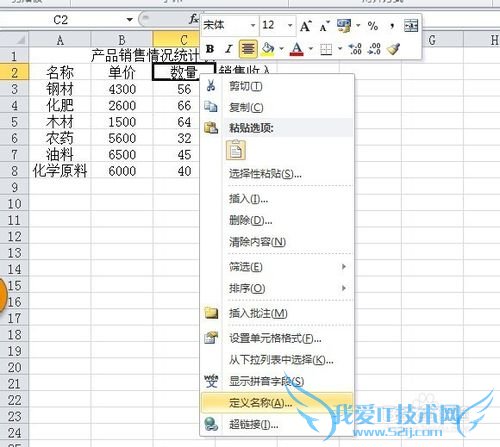Image resolution: width=500 pixels, height=447 pixels.
Task: Click the accounting number format icon
Action: pyautogui.click(x=344, y=26)
